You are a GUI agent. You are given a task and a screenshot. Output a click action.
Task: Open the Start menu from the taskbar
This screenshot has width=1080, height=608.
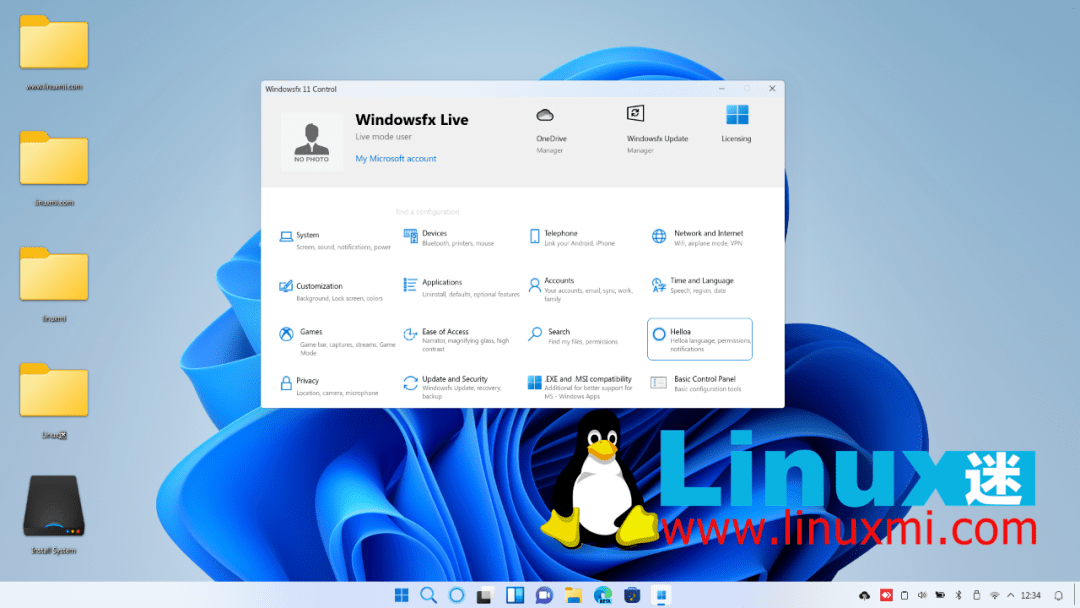(x=401, y=594)
